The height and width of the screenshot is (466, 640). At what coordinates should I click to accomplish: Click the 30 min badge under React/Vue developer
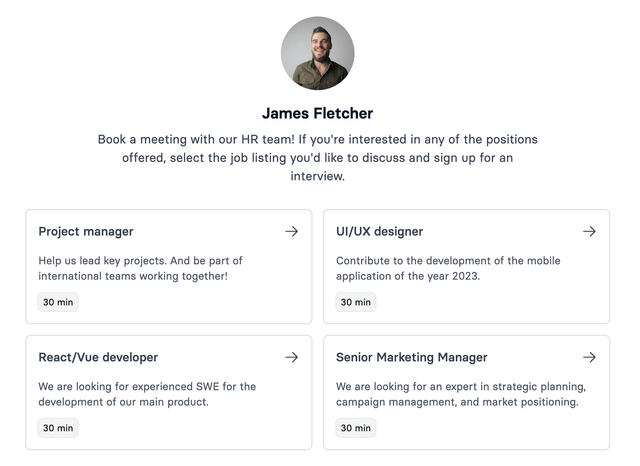[x=58, y=428]
